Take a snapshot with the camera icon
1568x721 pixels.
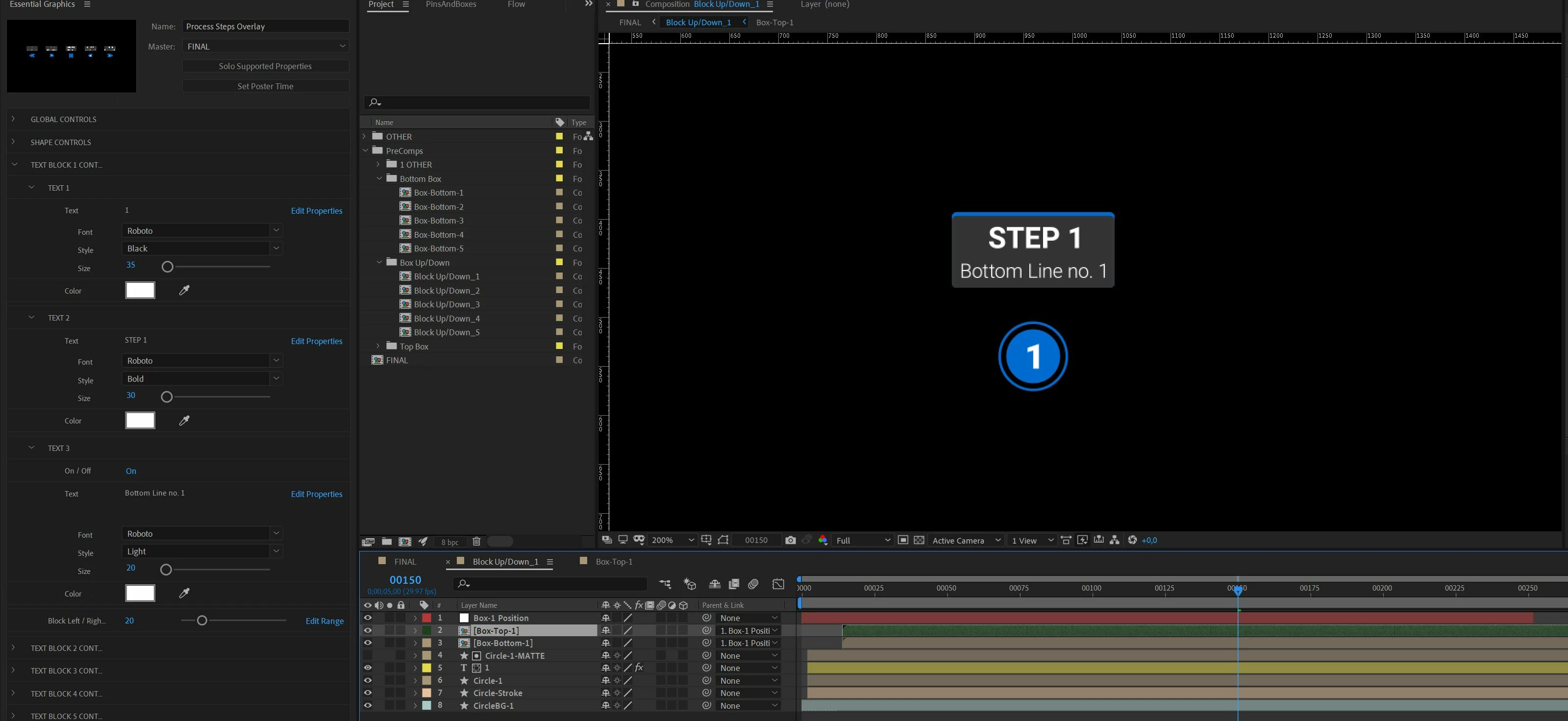(x=790, y=540)
